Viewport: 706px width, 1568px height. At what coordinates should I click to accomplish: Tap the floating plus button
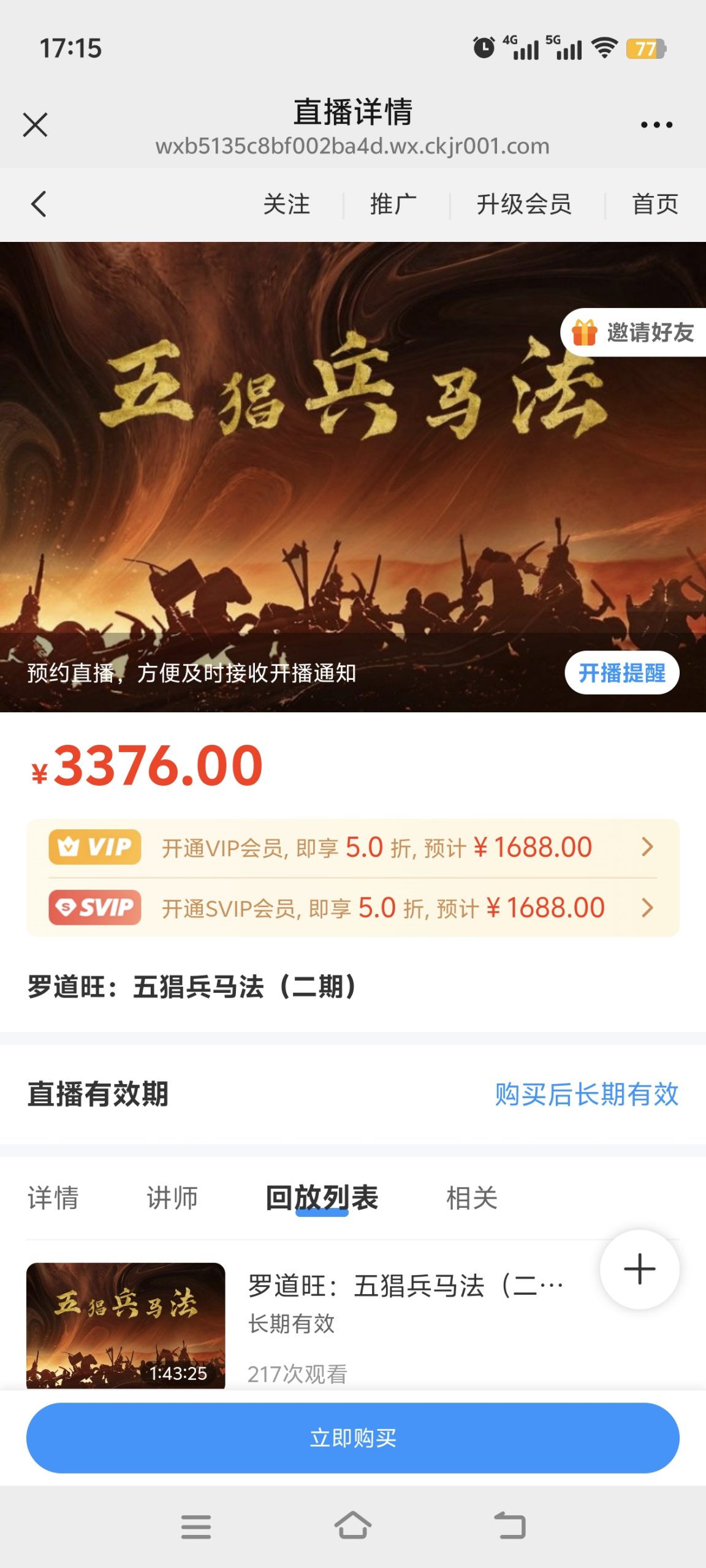click(639, 1269)
